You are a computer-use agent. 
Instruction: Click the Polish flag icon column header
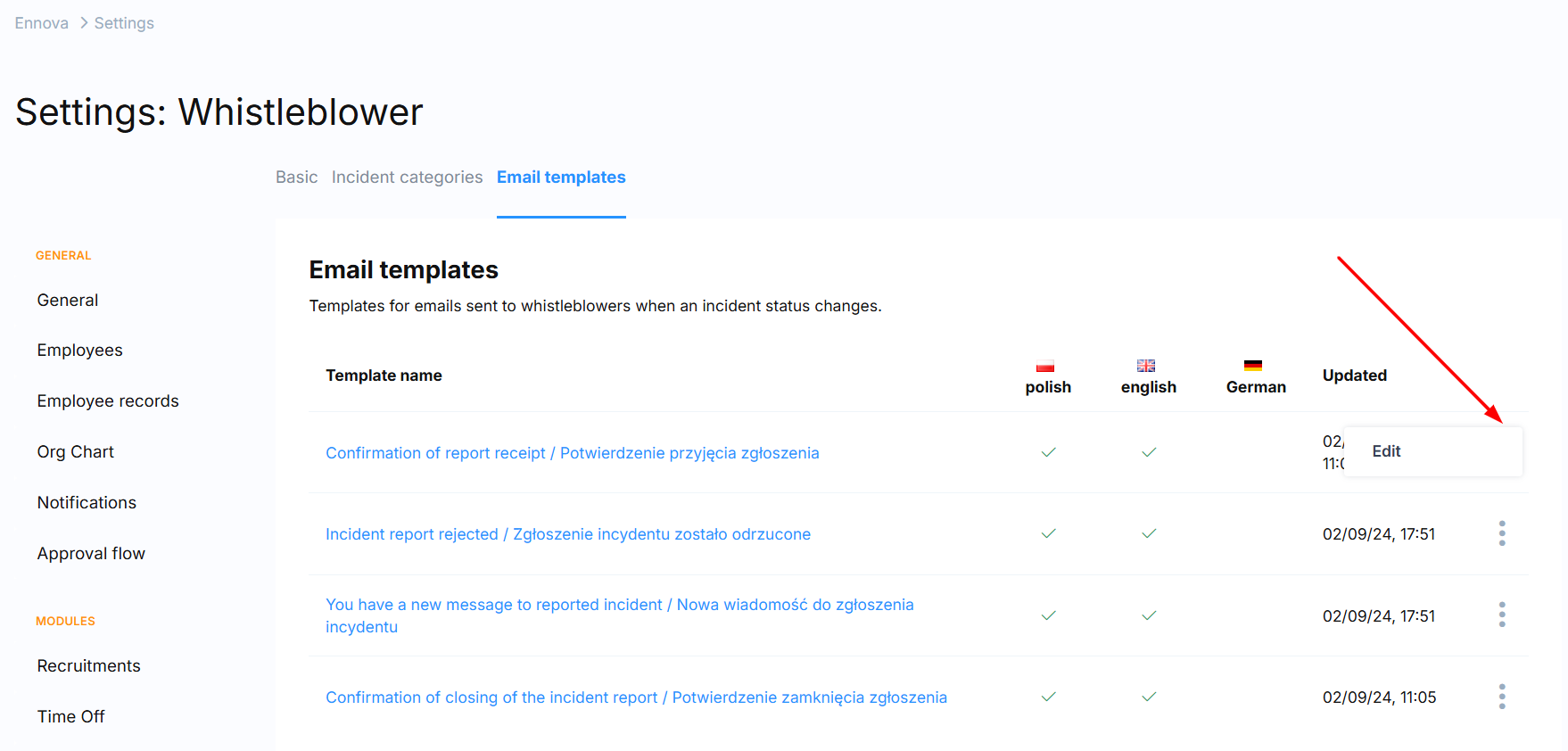click(1045, 366)
